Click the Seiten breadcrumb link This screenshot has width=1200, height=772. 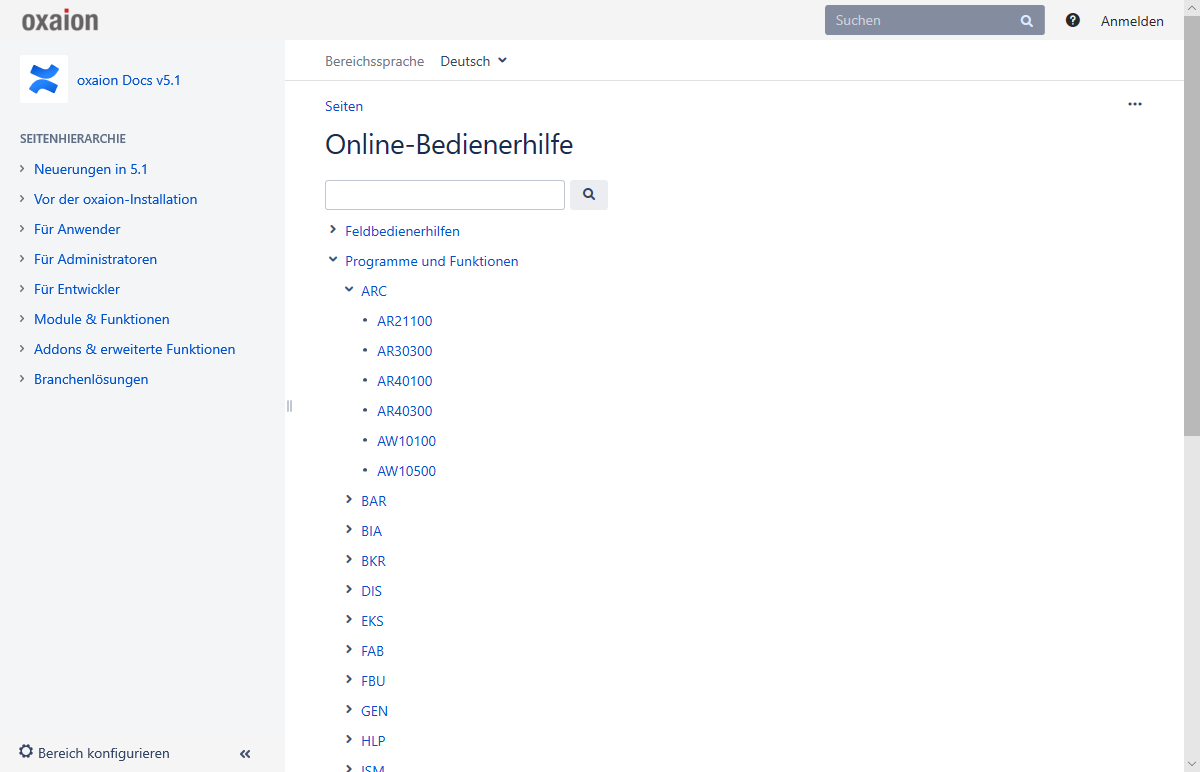tap(344, 106)
